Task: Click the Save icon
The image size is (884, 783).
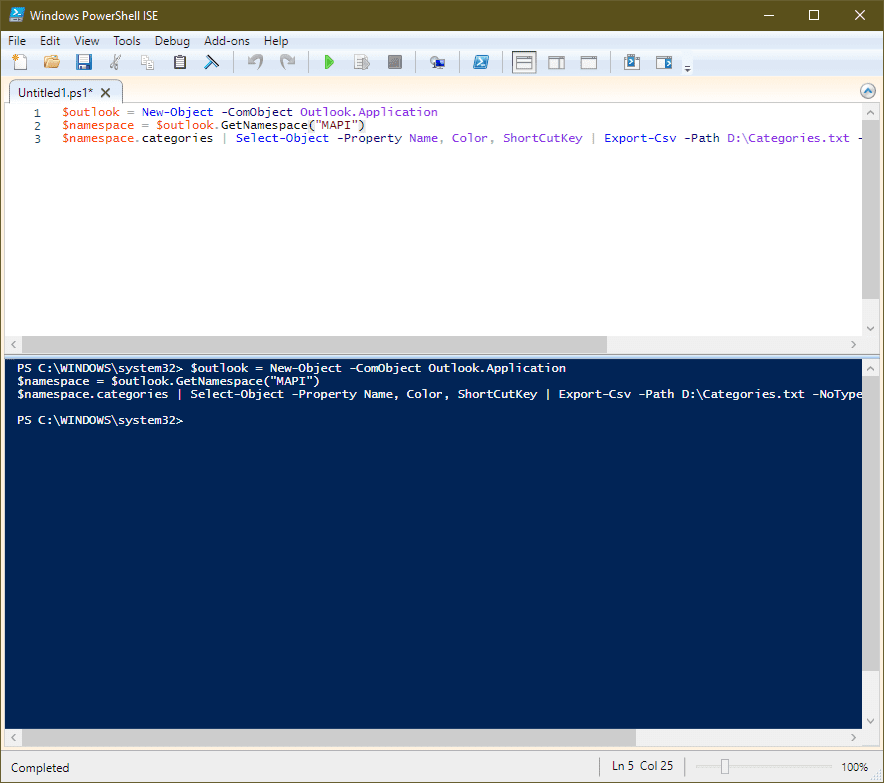Action: 84,61
